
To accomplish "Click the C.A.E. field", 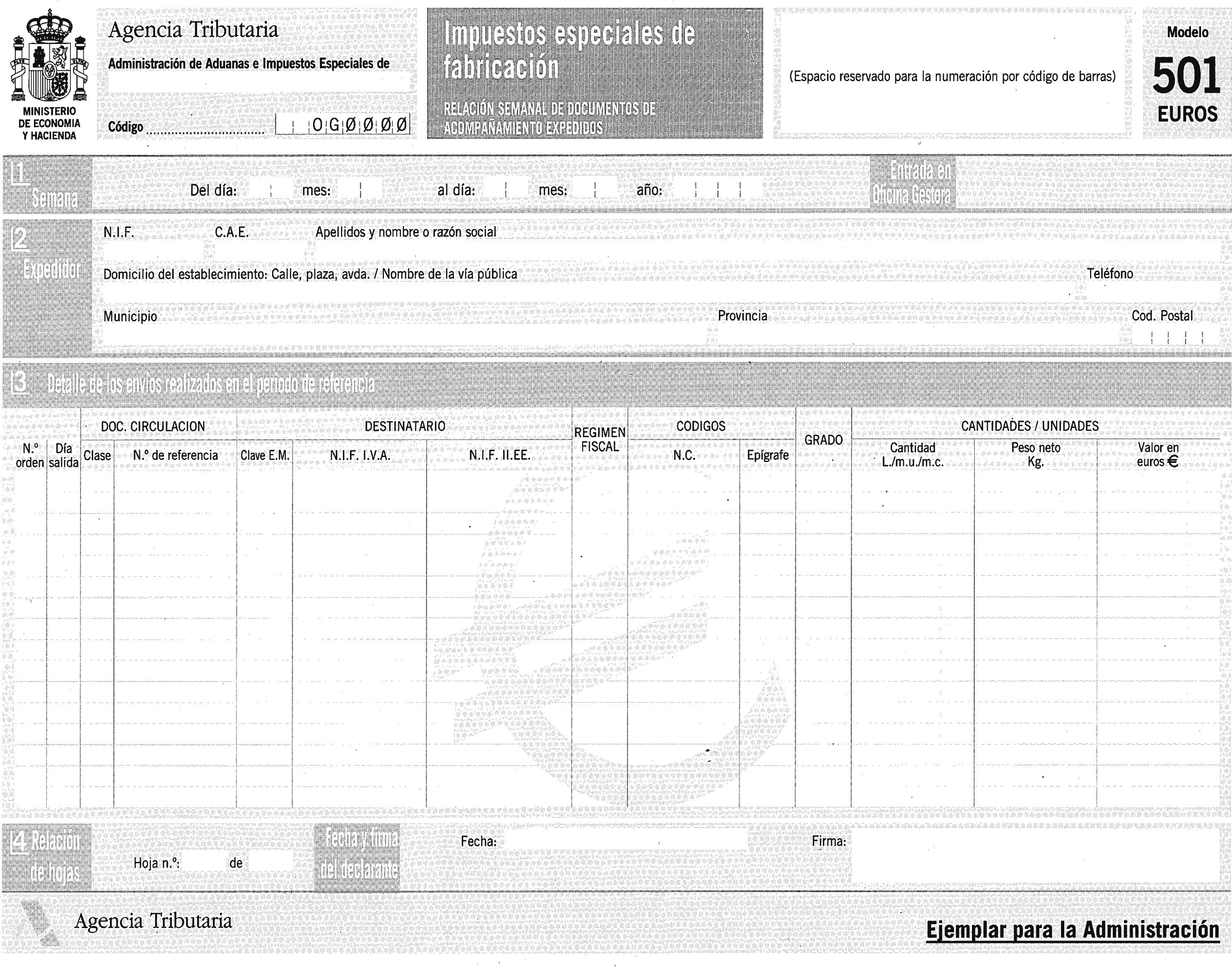I will (260, 250).
